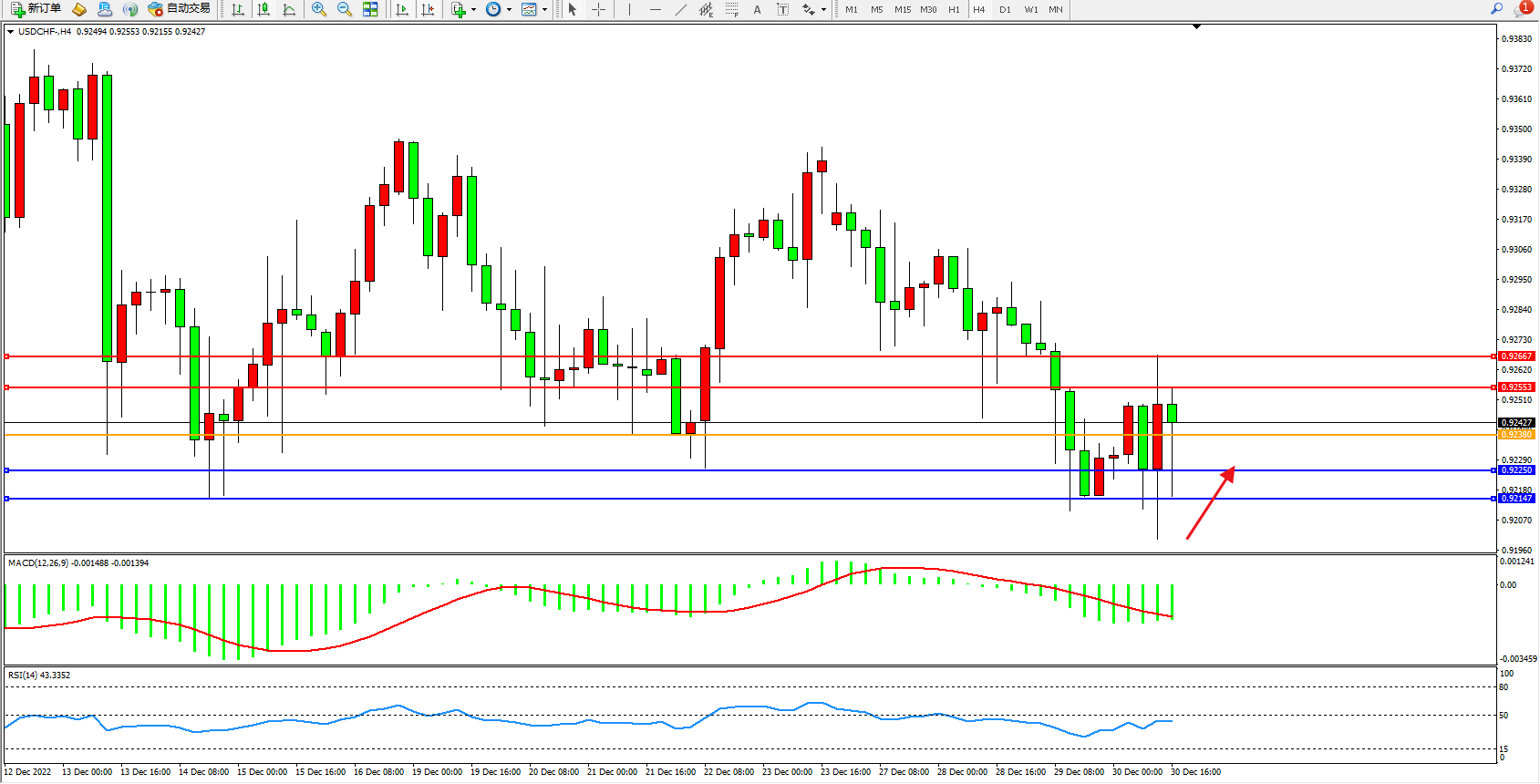The height and width of the screenshot is (784, 1540).
Task: Switch chart to bar chart mode
Action: (x=238, y=9)
